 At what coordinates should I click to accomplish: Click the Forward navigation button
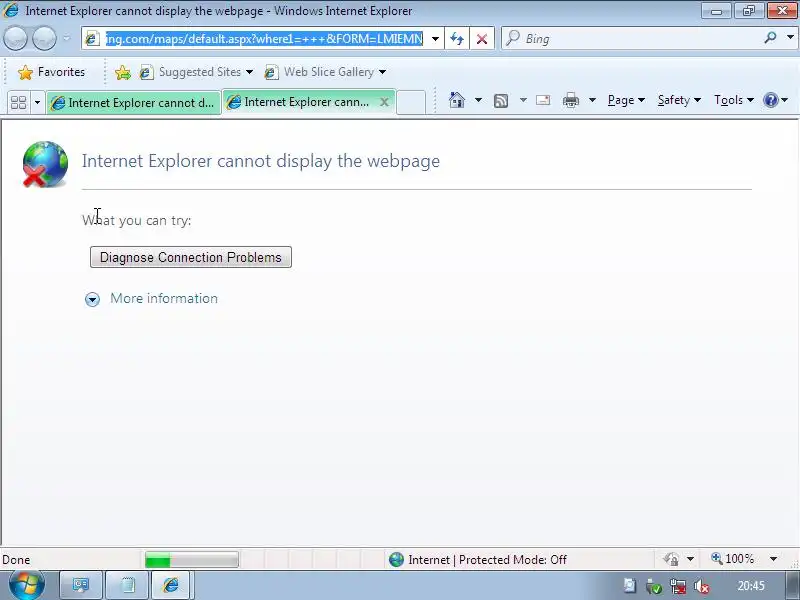44,38
